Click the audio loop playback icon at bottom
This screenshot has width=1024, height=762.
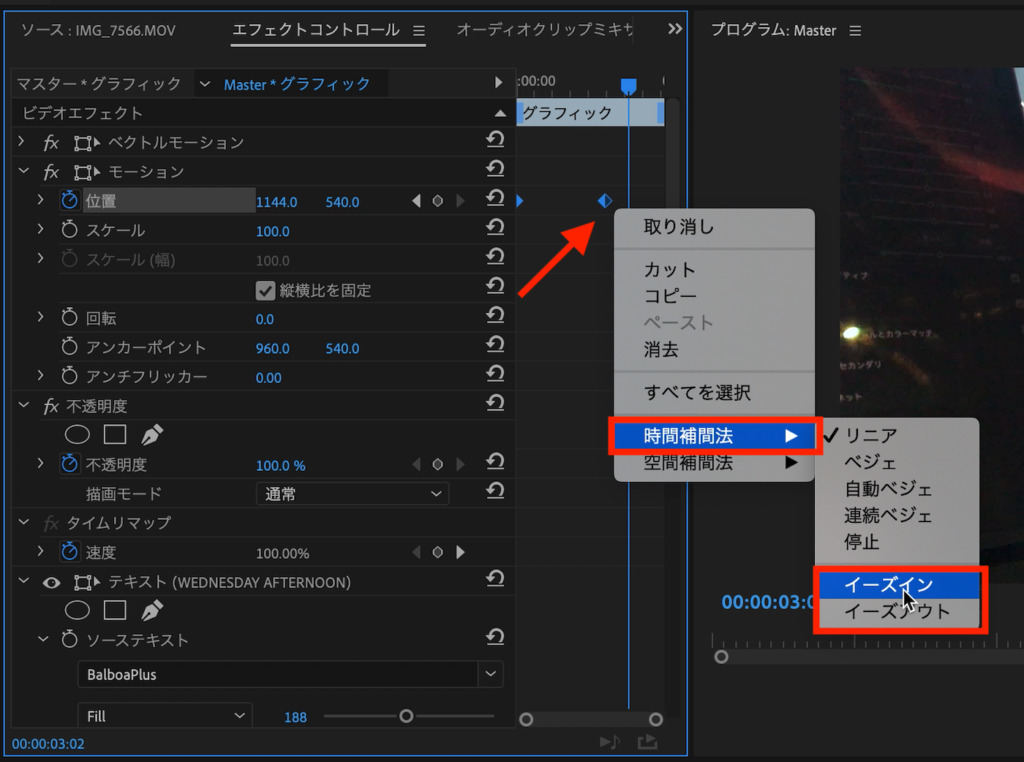coord(610,742)
